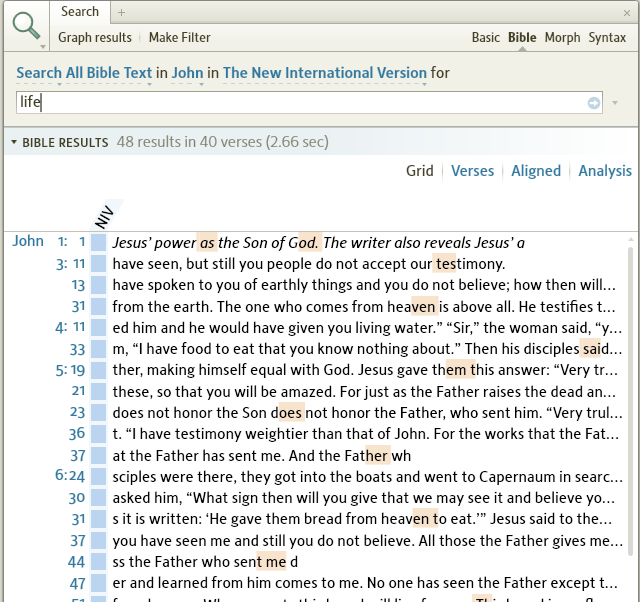Open verse reference 13 under chapter 3
The height and width of the screenshot is (602, 640).
pyautogui.click(x=78, y=285)
